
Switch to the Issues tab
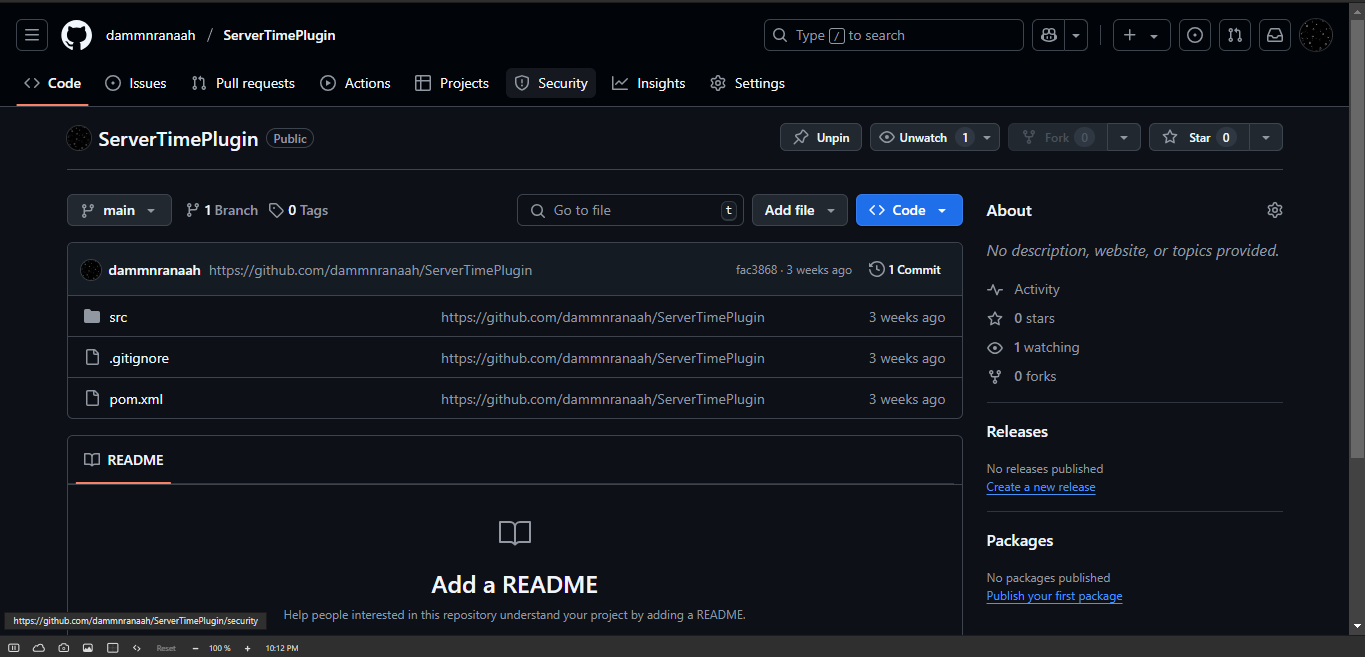click(x=136, y=83)
